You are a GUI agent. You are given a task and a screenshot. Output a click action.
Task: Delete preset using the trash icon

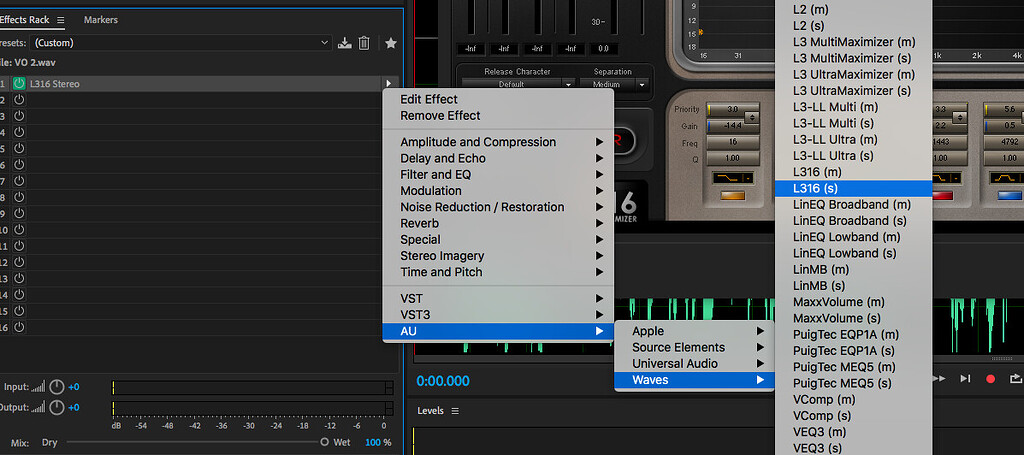coord(364,43)
